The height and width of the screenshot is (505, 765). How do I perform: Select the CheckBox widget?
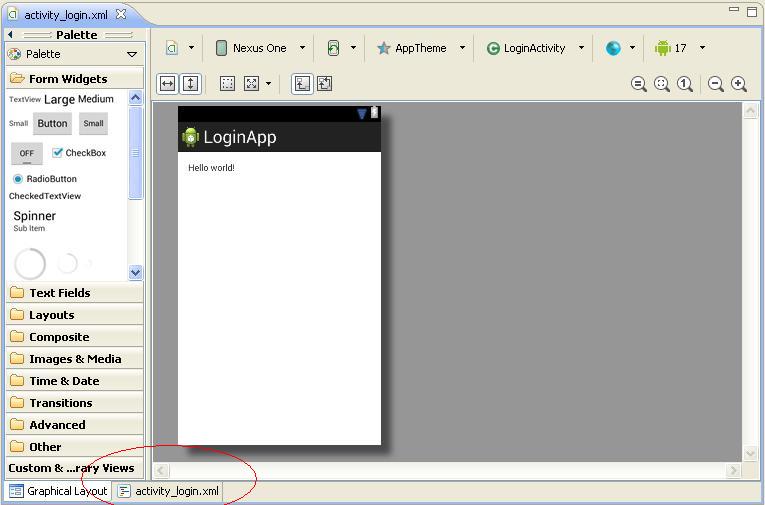coord(80,153)
